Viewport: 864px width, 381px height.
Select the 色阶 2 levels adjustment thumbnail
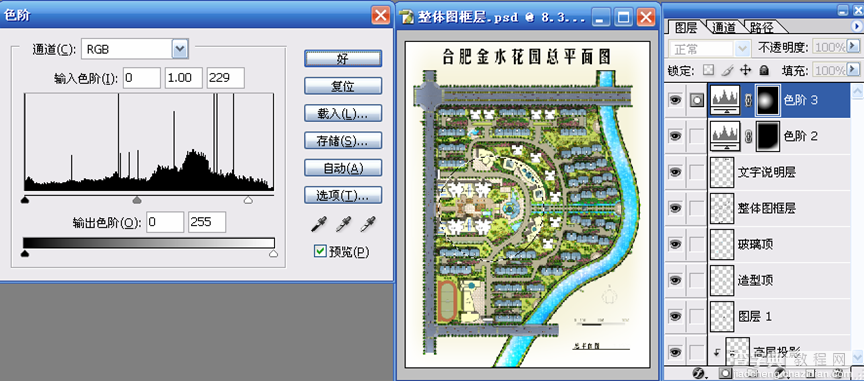(724, 136)
